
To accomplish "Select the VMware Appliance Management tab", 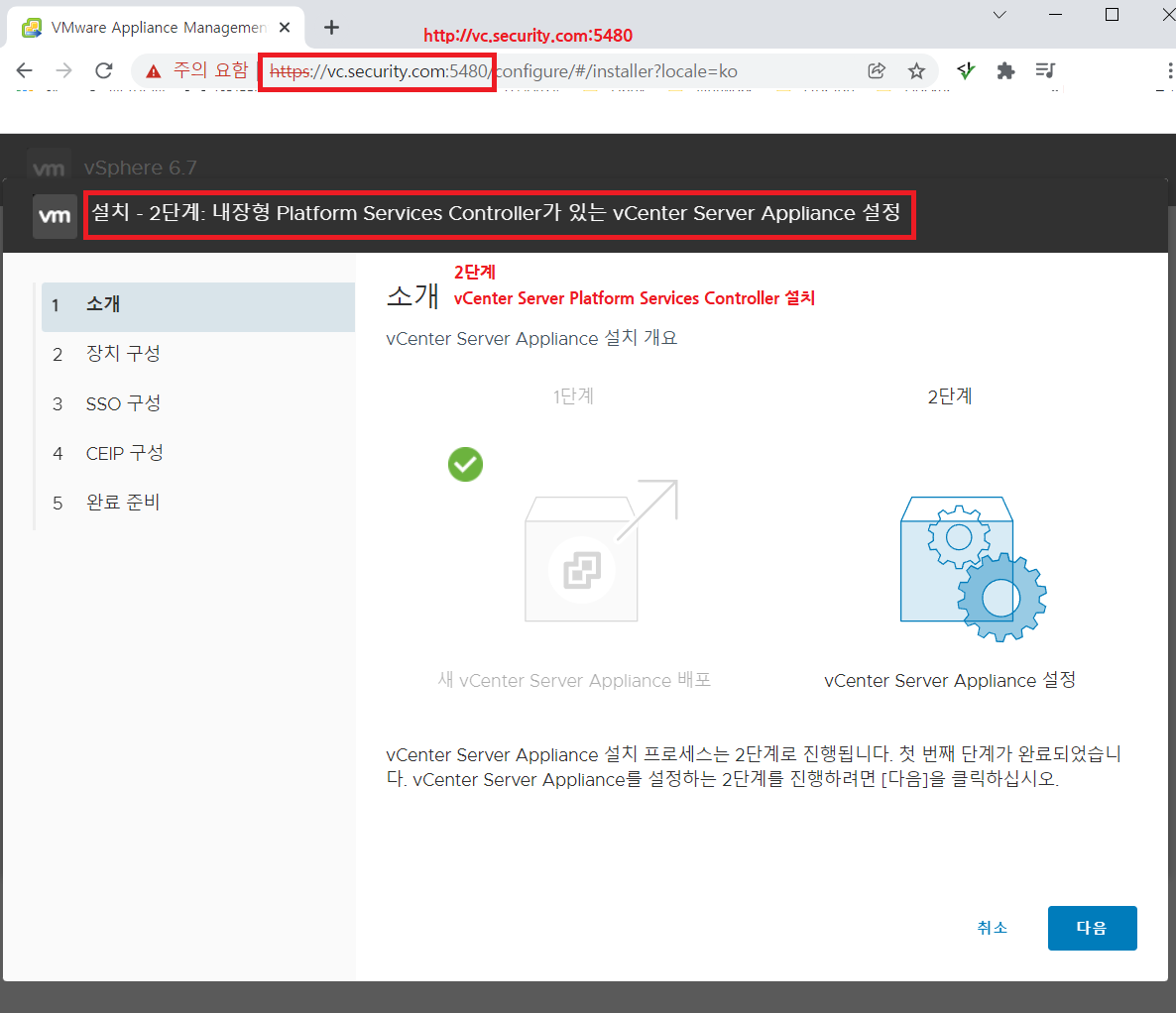I will click(156, 28).
